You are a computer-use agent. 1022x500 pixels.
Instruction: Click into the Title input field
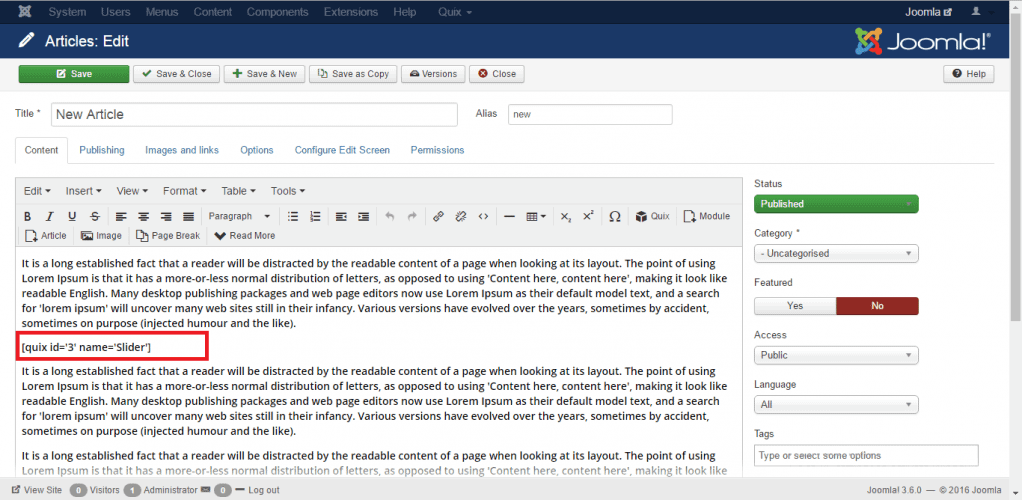(x=254, y=114)
